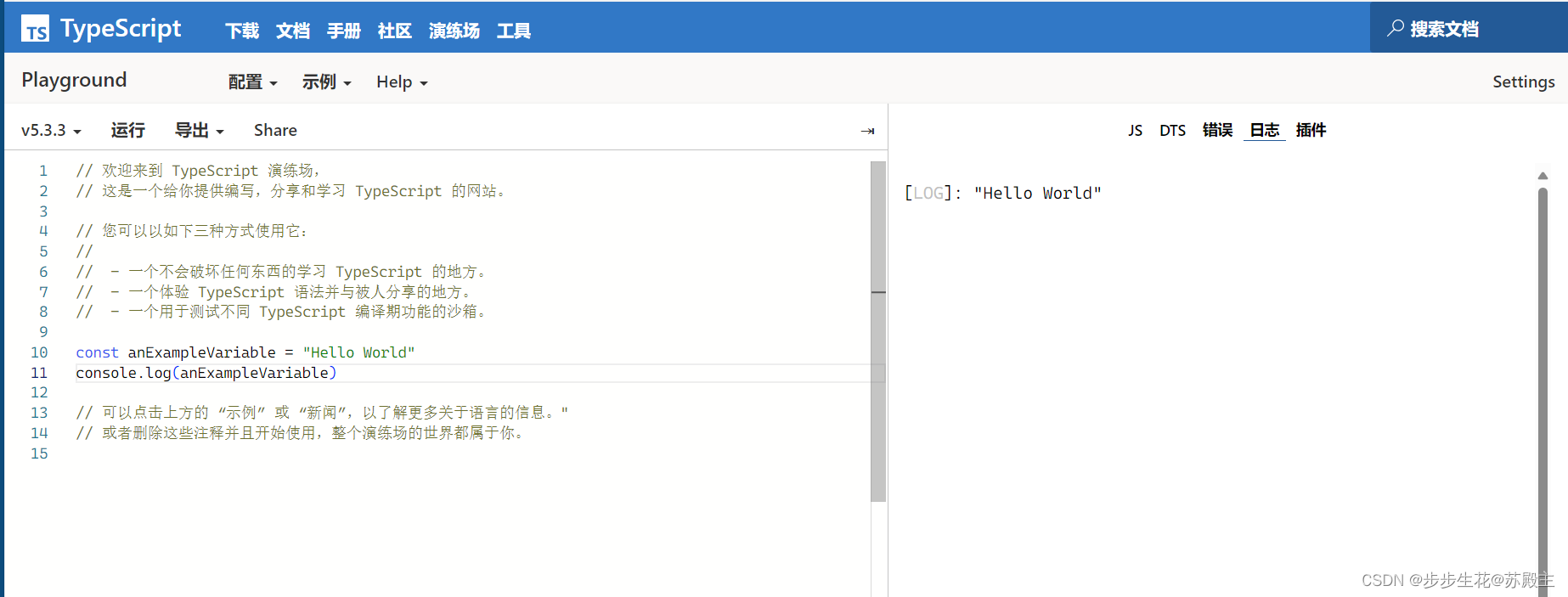Click "Hello World" string in the editor
1568x597 pixels.
point(358,352)
